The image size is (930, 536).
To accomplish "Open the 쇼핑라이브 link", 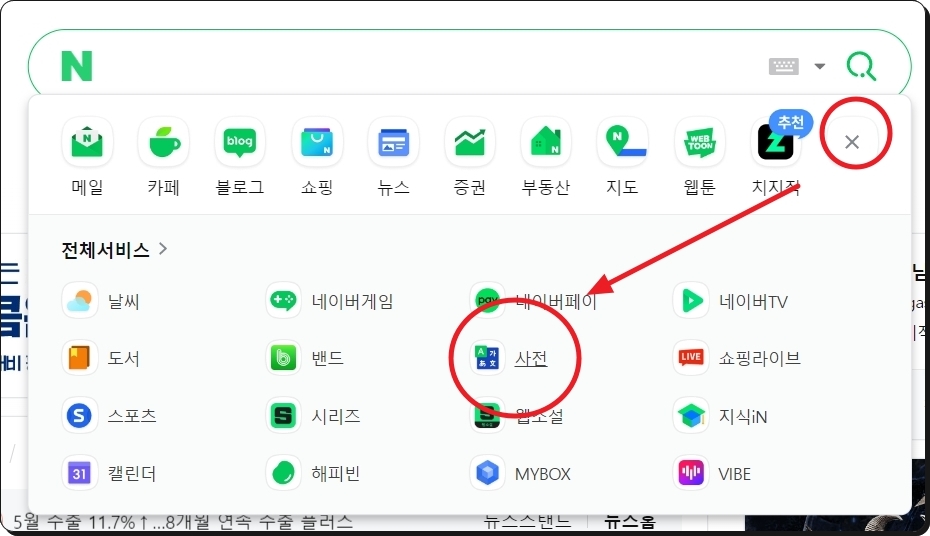I will coord(760,358).
